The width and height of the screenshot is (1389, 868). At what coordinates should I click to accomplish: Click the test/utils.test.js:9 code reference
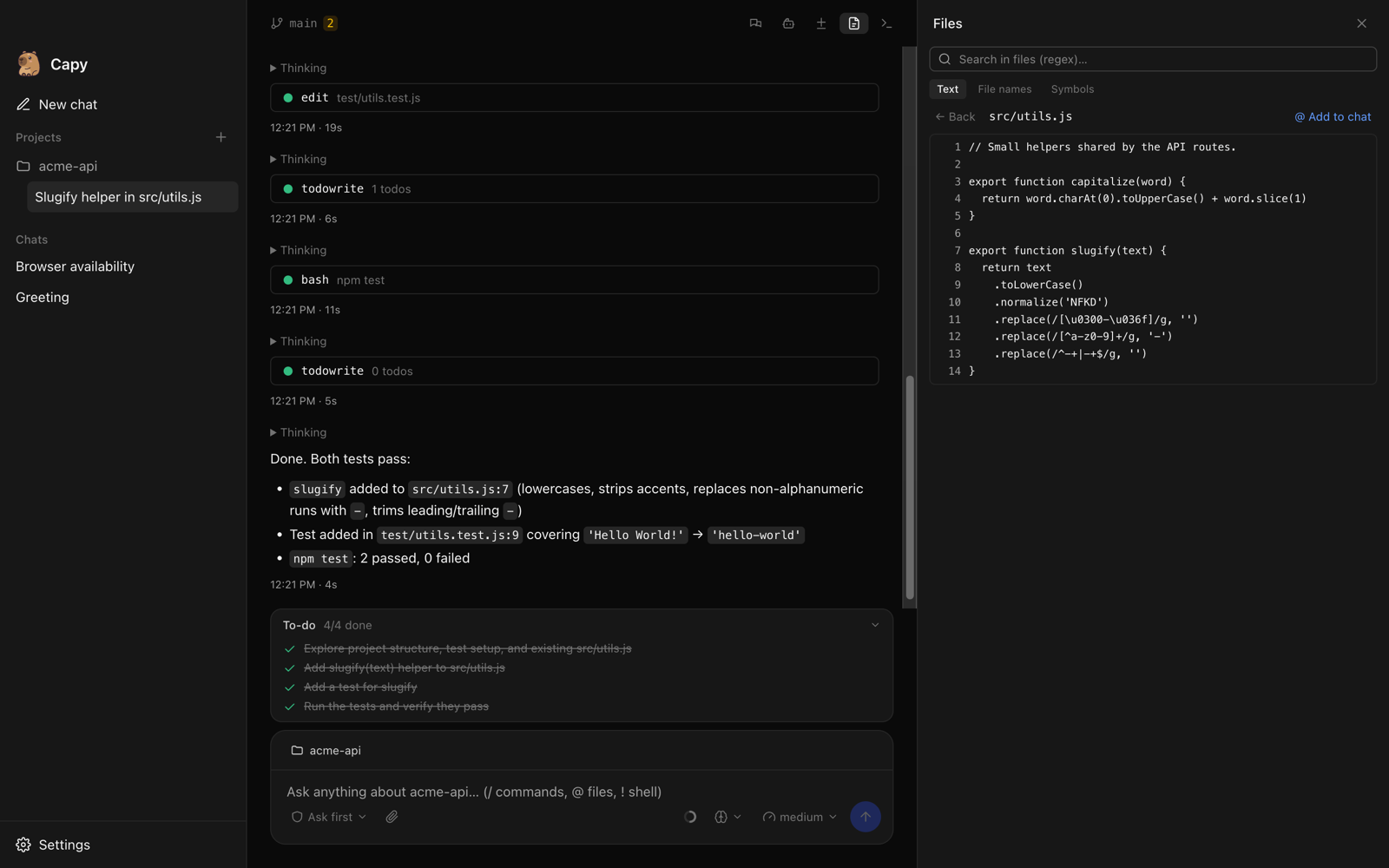(450, 536)
